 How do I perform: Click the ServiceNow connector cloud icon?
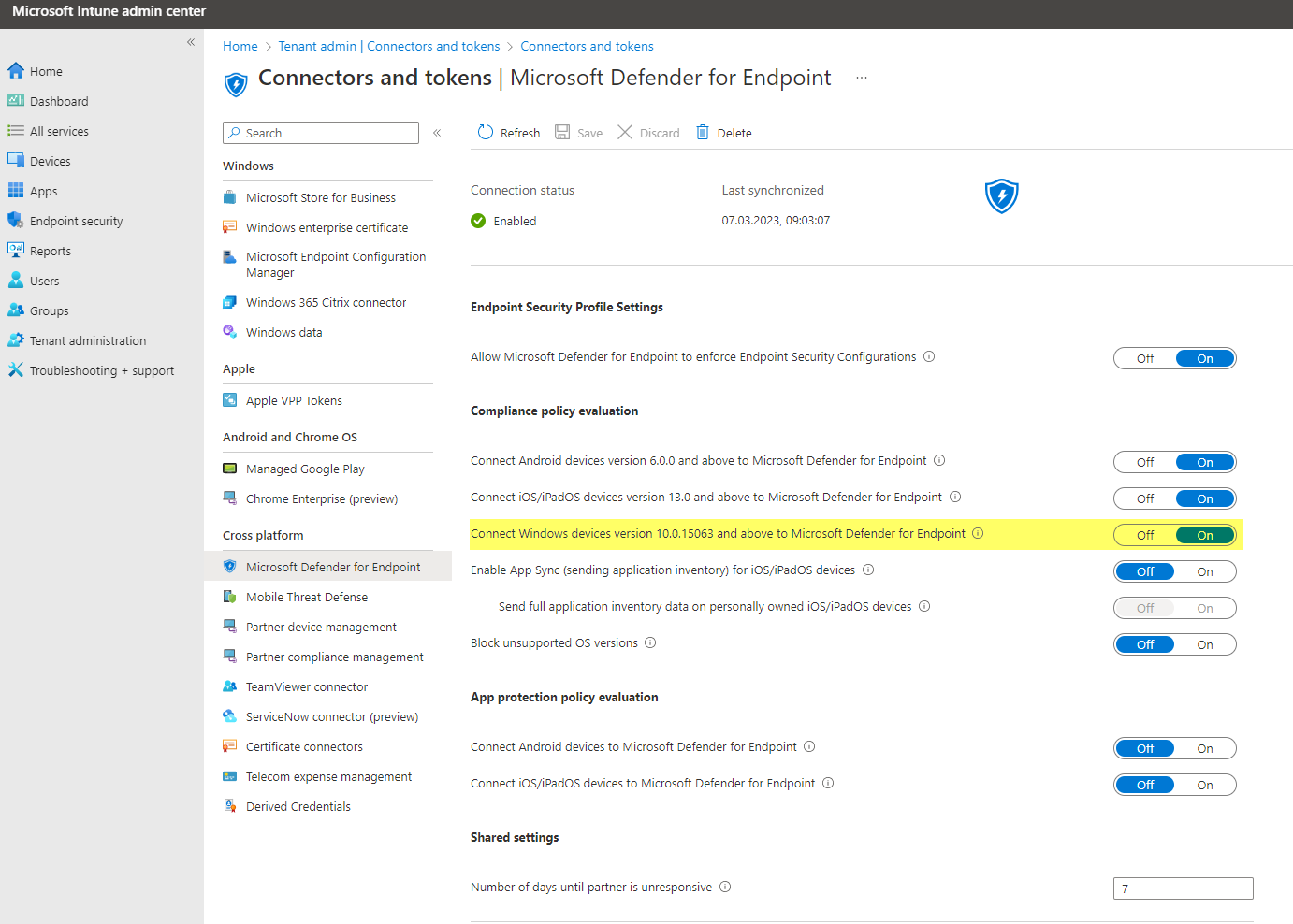[230, 716]
